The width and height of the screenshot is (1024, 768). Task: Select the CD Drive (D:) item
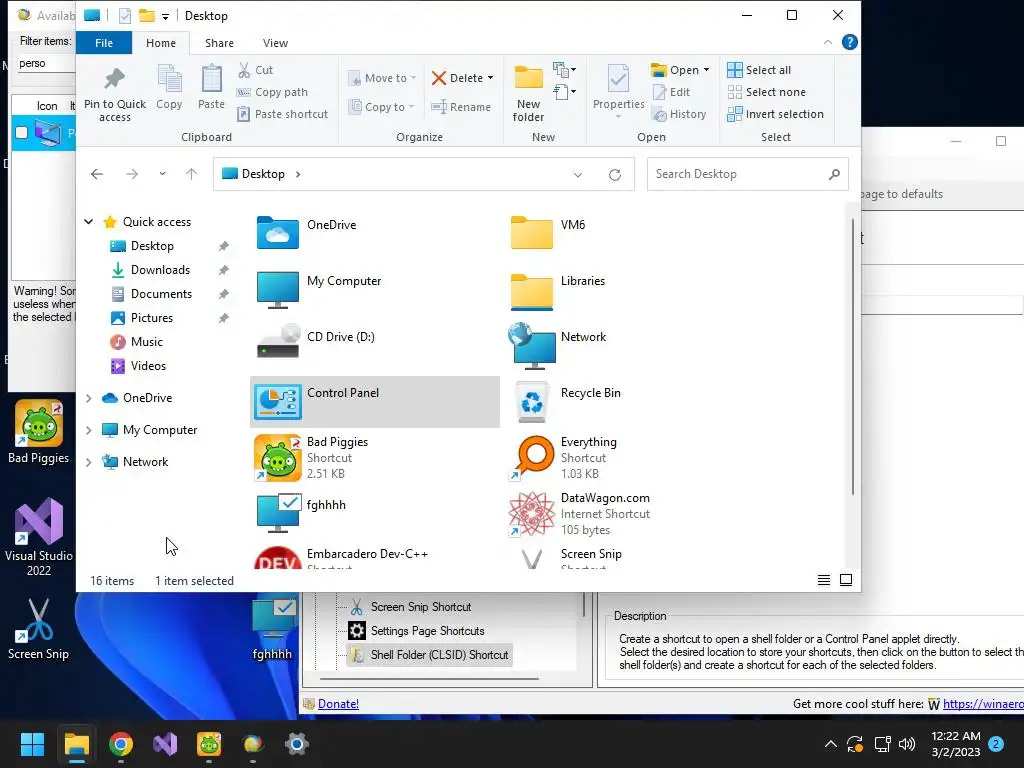point(374,345)
